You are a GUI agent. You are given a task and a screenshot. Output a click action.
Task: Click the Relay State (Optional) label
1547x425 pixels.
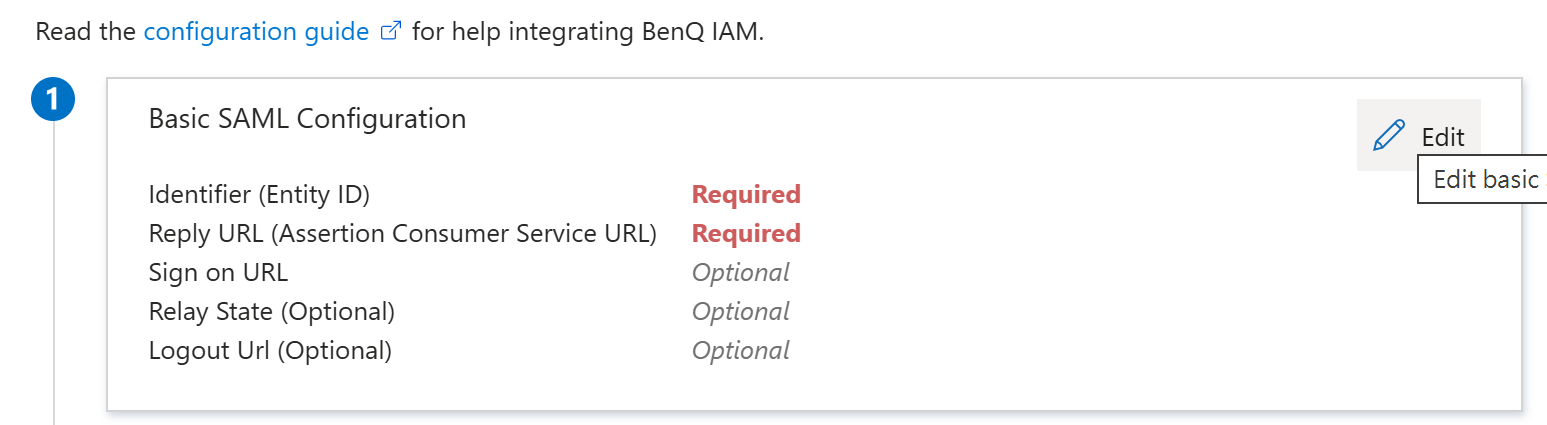coord(271,312)
